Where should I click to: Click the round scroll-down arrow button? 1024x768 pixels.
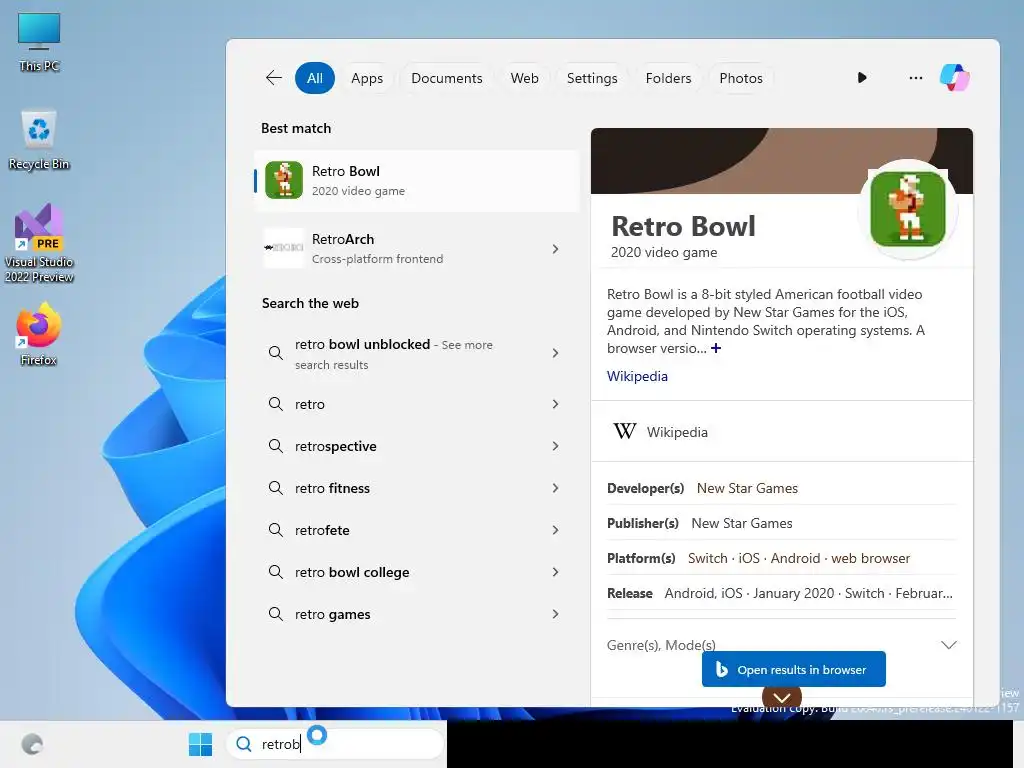(x=782, y=697)
